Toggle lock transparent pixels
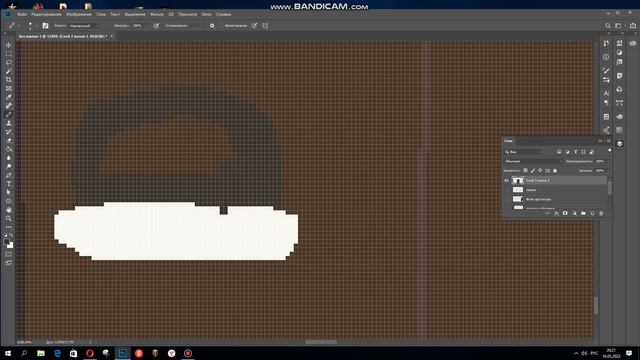The width and height of the screenshot is (640, 360). pyautogui.click(x=525, y=171)
